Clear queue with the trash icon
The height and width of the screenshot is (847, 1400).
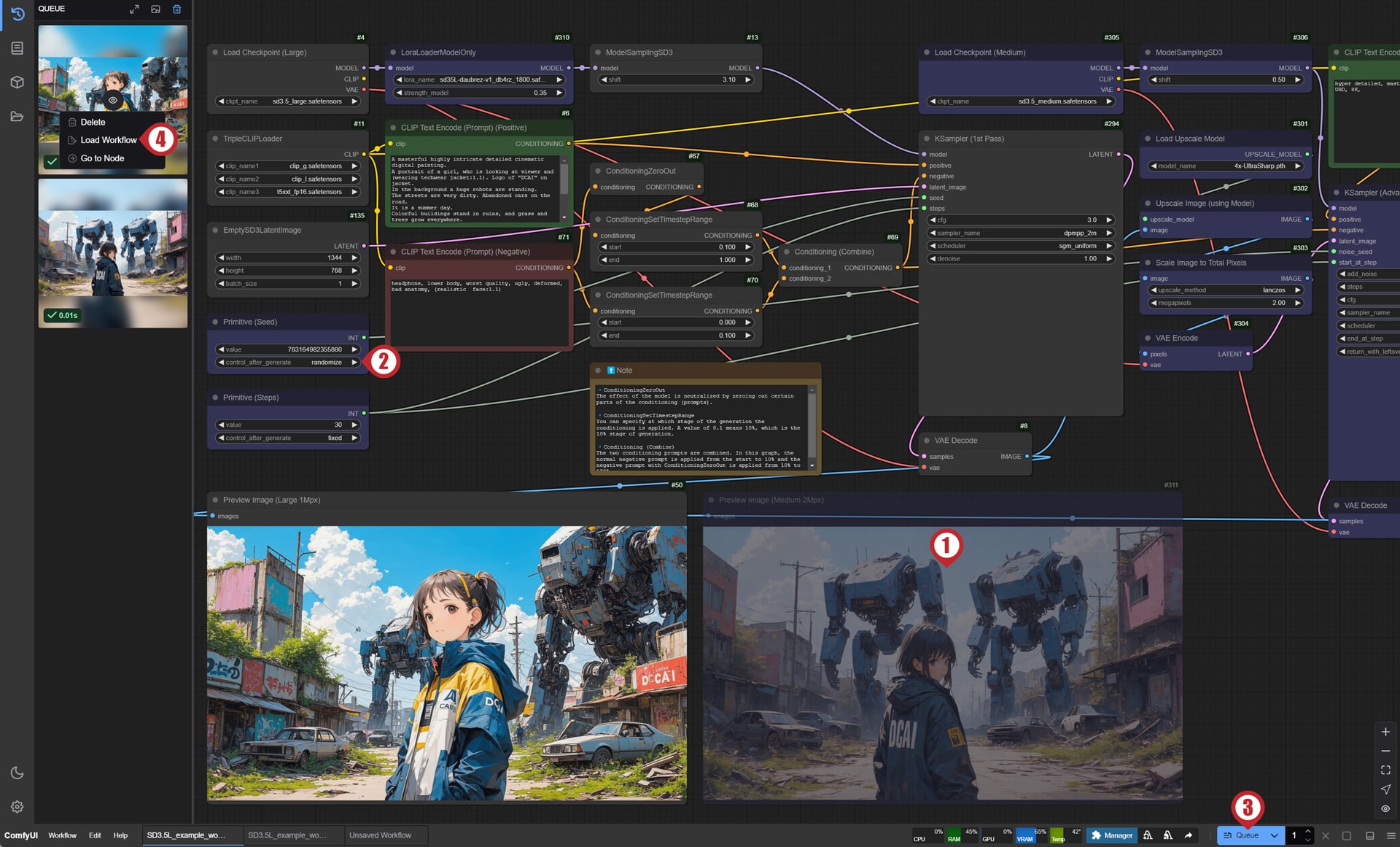[x=176, y=9]
